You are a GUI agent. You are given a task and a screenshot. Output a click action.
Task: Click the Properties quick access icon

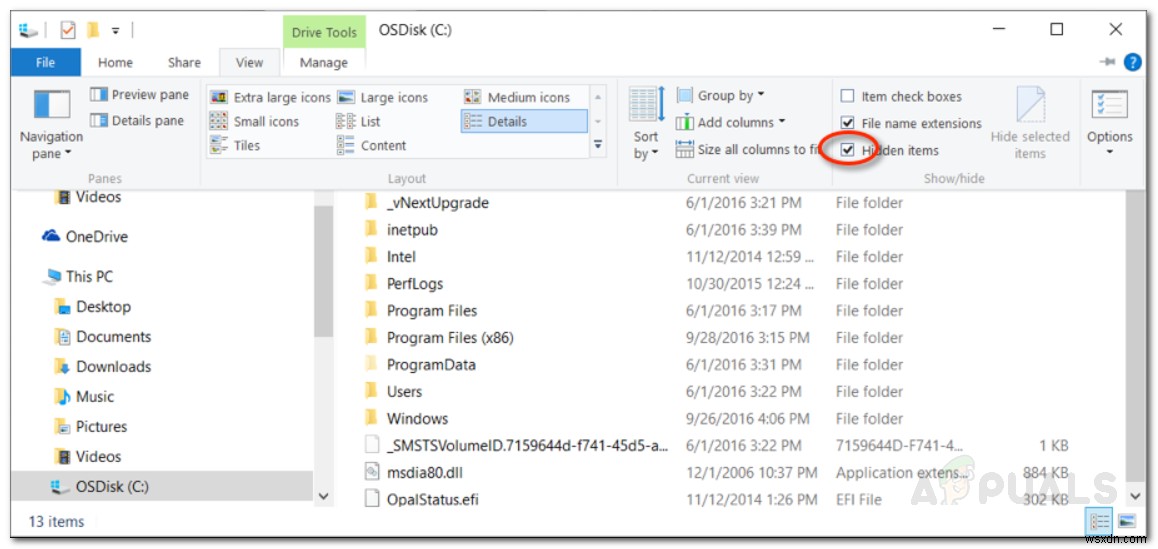68,30
